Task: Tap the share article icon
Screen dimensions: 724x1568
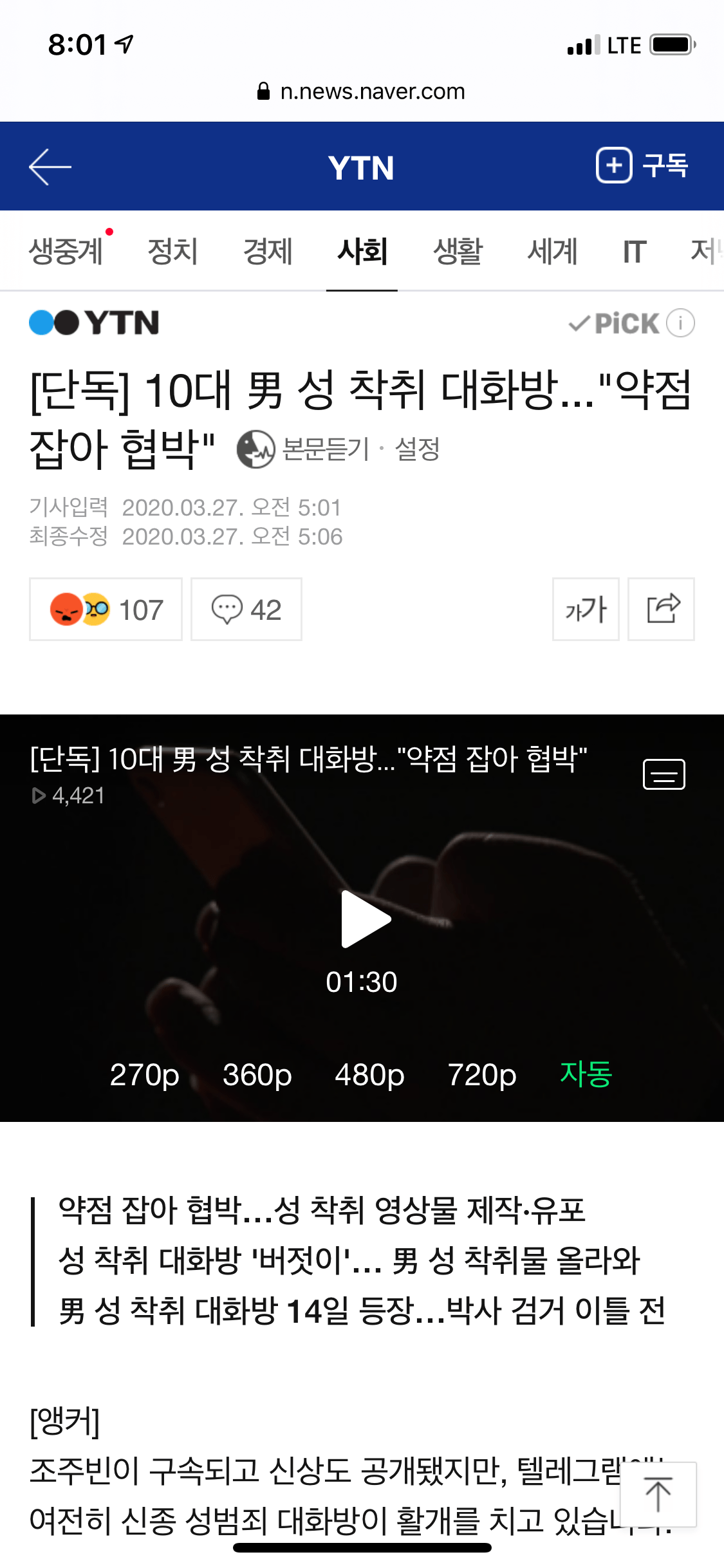Action: click(661, 609)
